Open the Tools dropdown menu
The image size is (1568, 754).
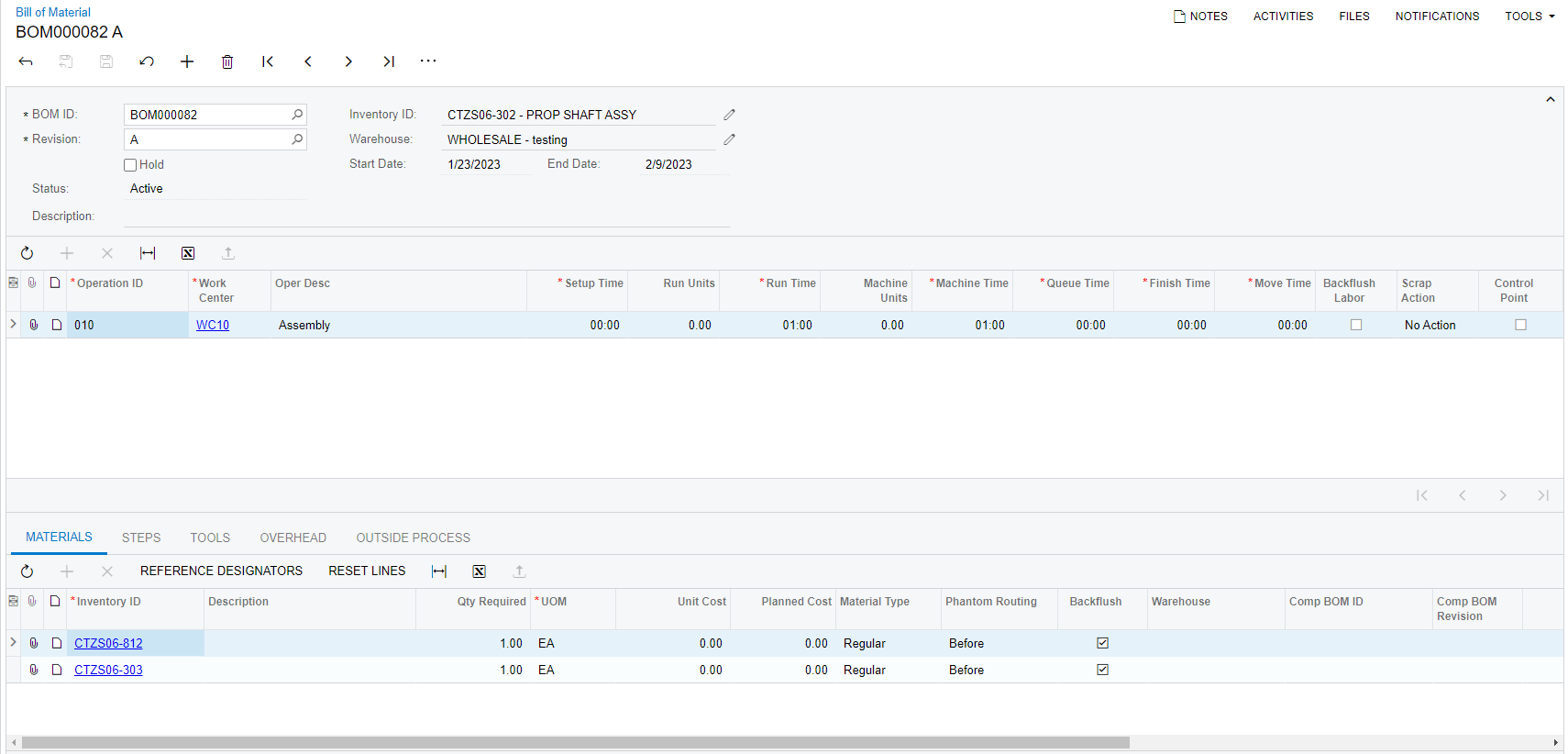(x=1529, y=17)
